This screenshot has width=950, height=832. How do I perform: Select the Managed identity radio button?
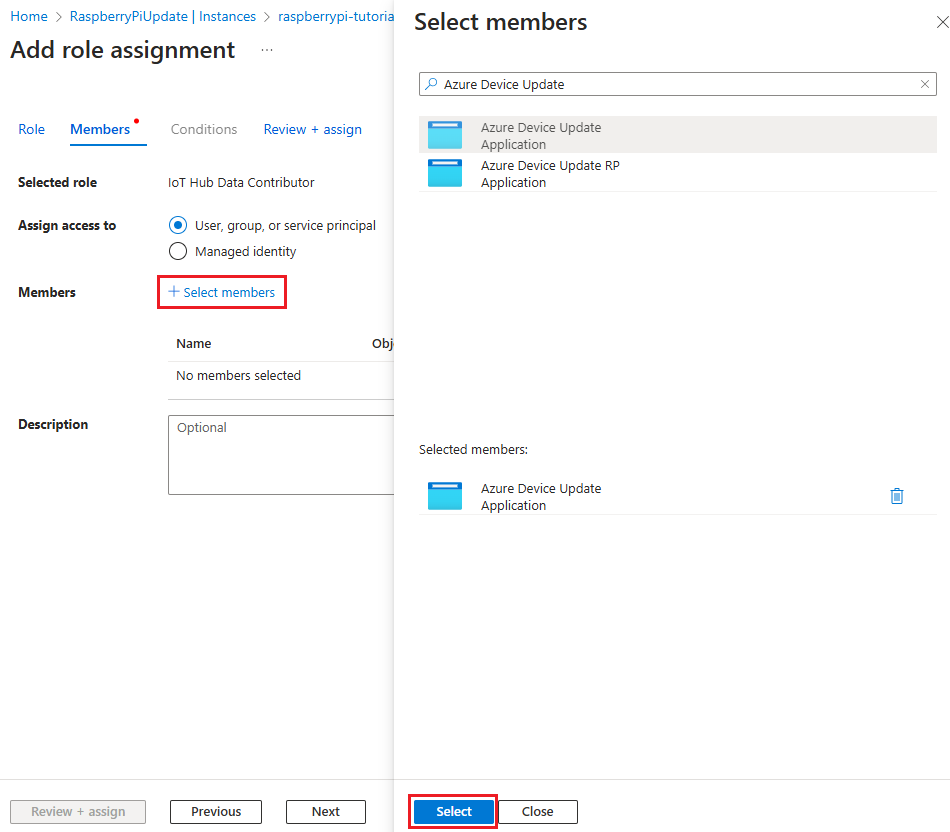tap(178, 251)
